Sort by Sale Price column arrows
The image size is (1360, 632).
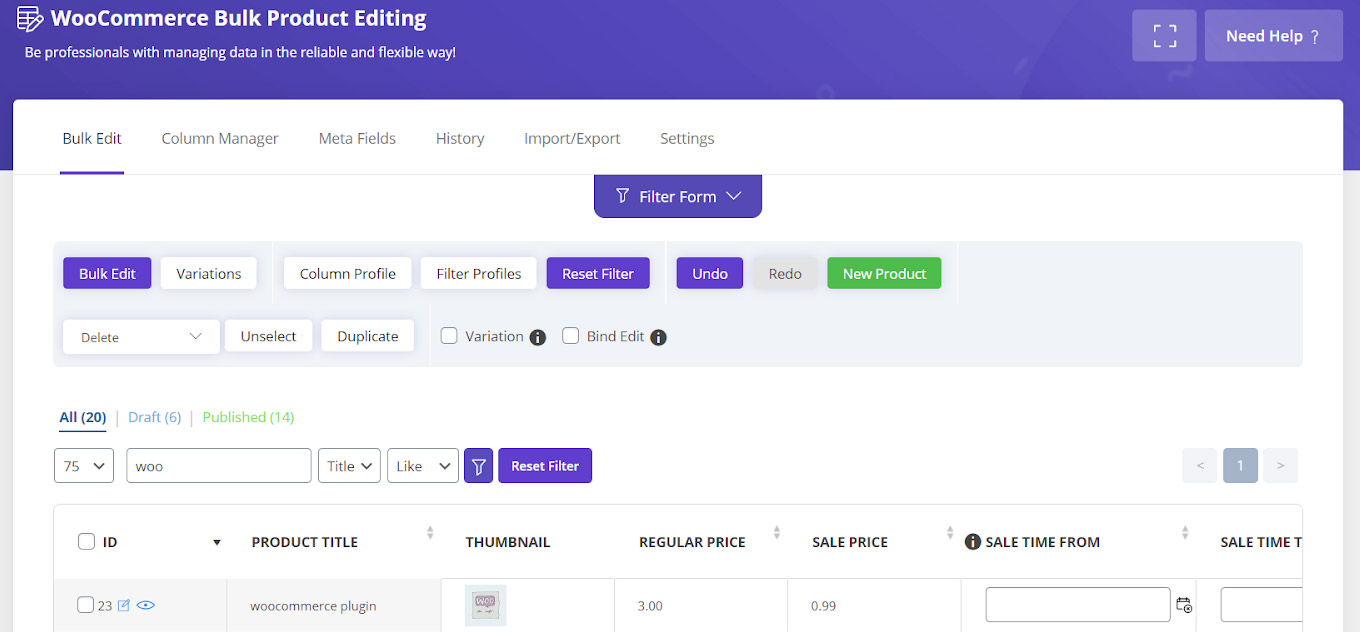pos(950,533)
